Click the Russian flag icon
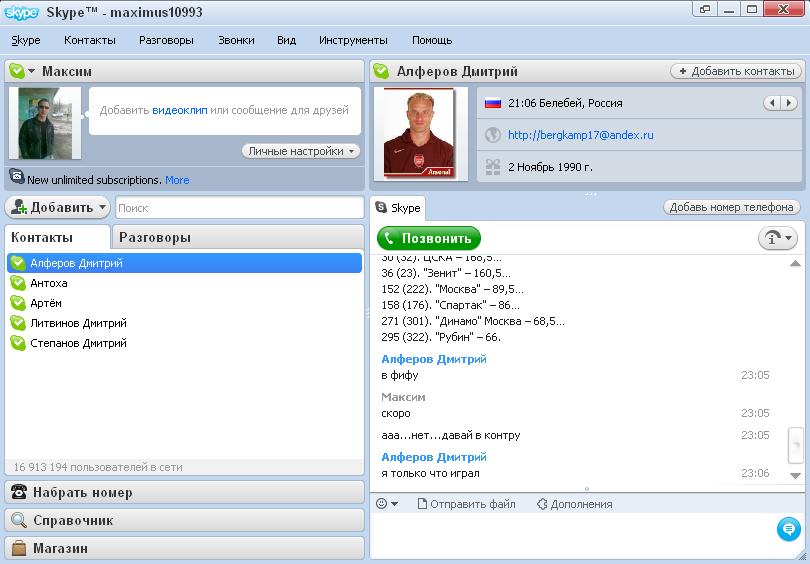Viewport: 810px width, 564px height. [x=493, y=103]
